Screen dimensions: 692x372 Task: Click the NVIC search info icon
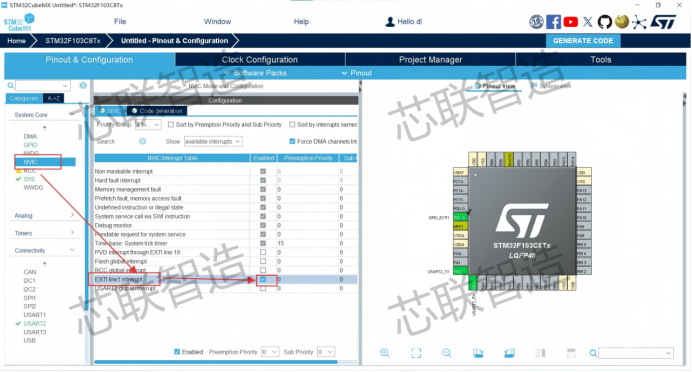[143, 141]
